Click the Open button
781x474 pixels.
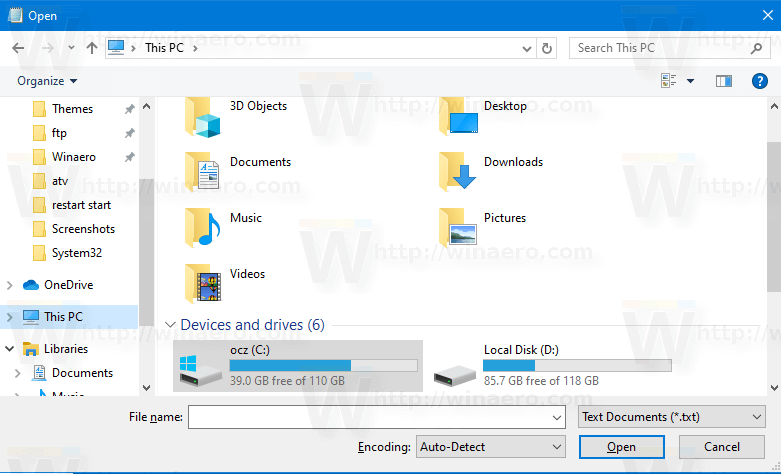point(621,447)
